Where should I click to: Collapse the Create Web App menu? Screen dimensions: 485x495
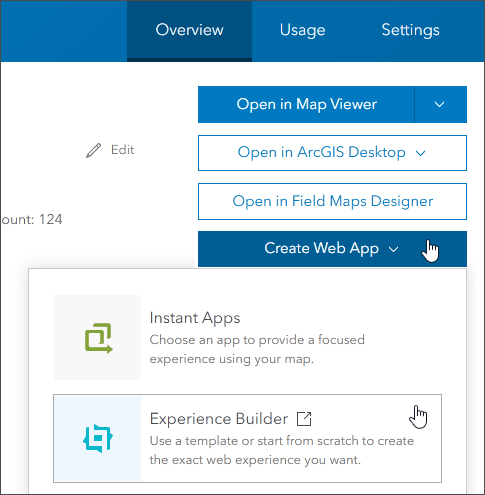coord(332,249)
